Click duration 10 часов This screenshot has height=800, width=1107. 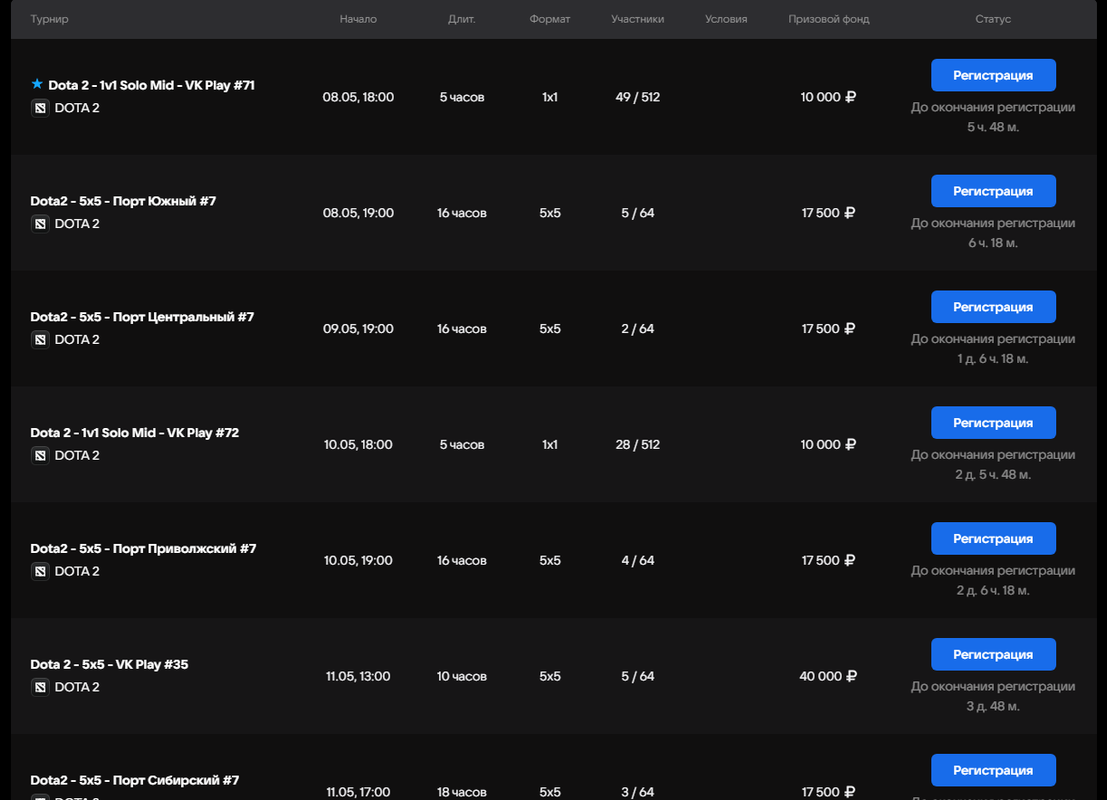(x=462, y=676)
